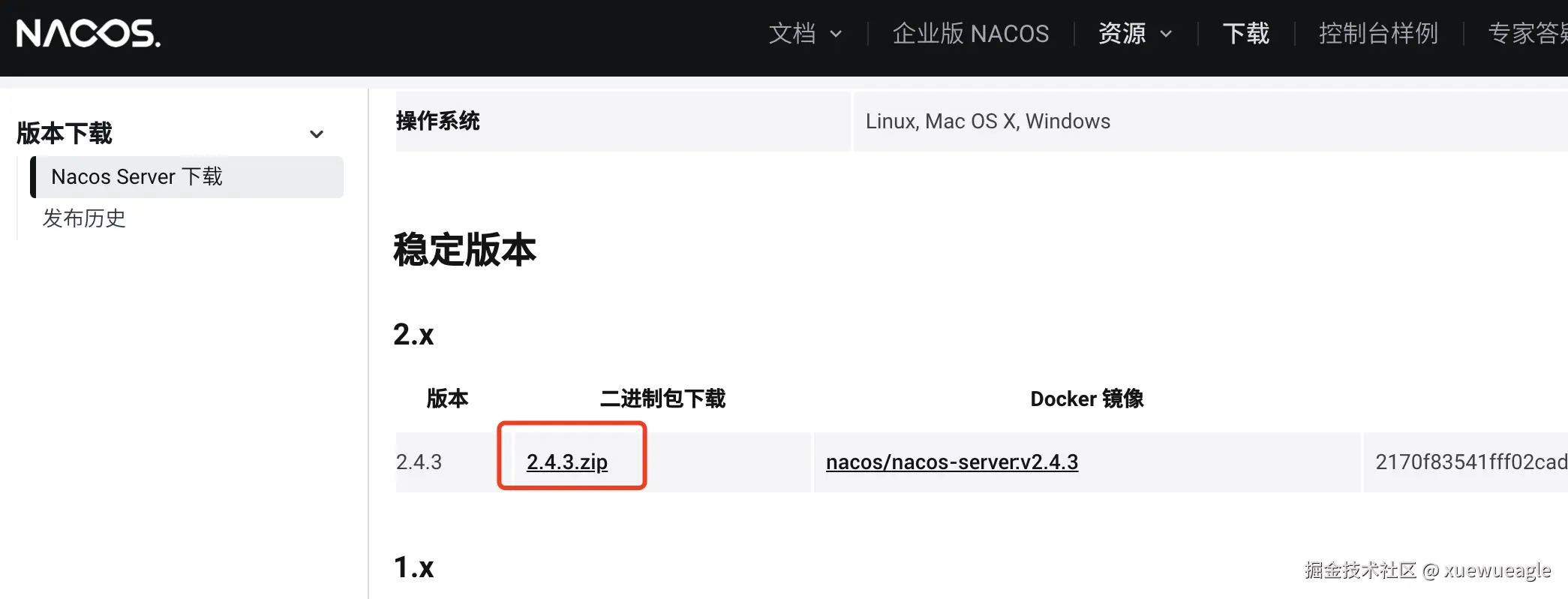The width and height of the screenshot is (1568, 599).
Task: Open the 企业版 NACOS menu item
Action: pyautogui.click(x=970, y=34)
